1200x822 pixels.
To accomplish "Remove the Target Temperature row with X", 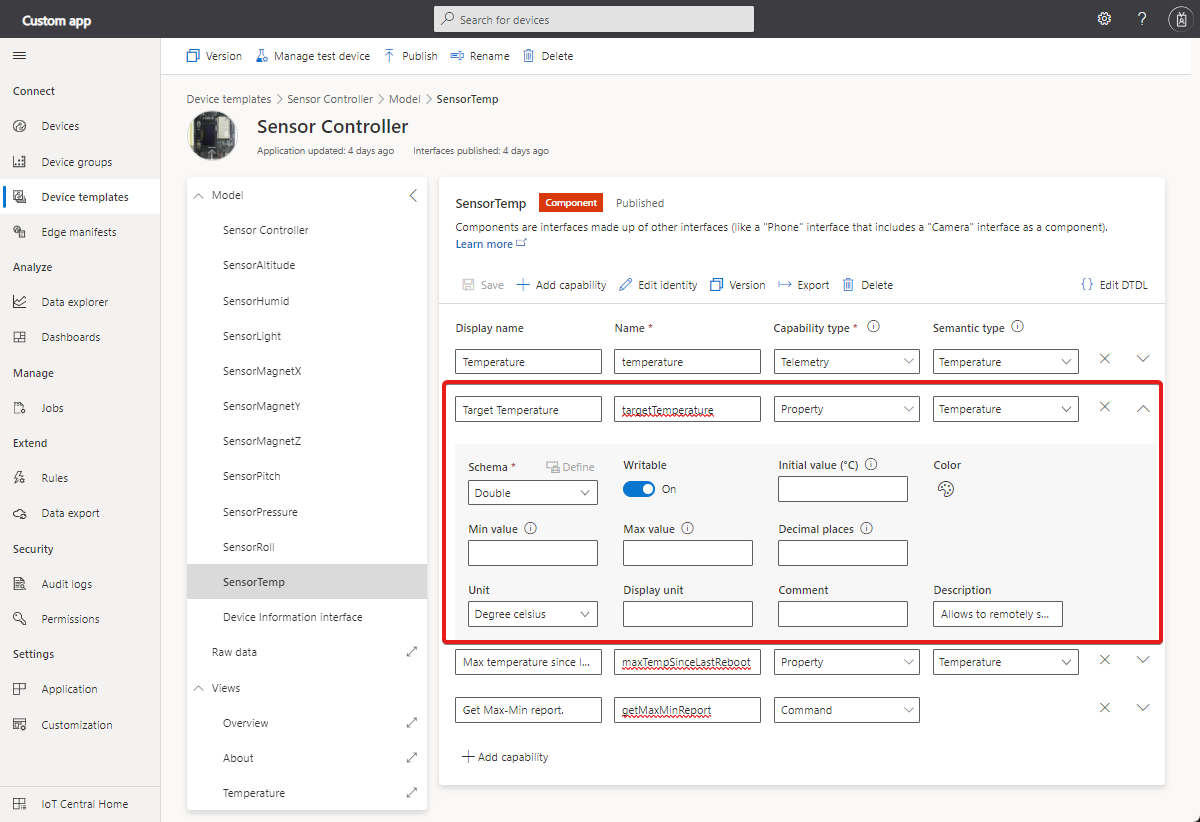I will point(1105,407).
